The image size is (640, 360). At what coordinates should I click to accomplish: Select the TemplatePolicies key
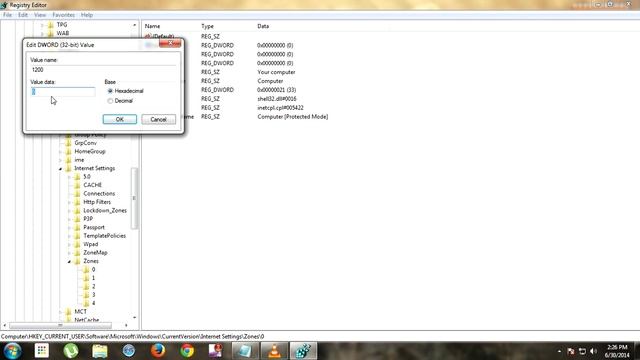click(104, 236)
